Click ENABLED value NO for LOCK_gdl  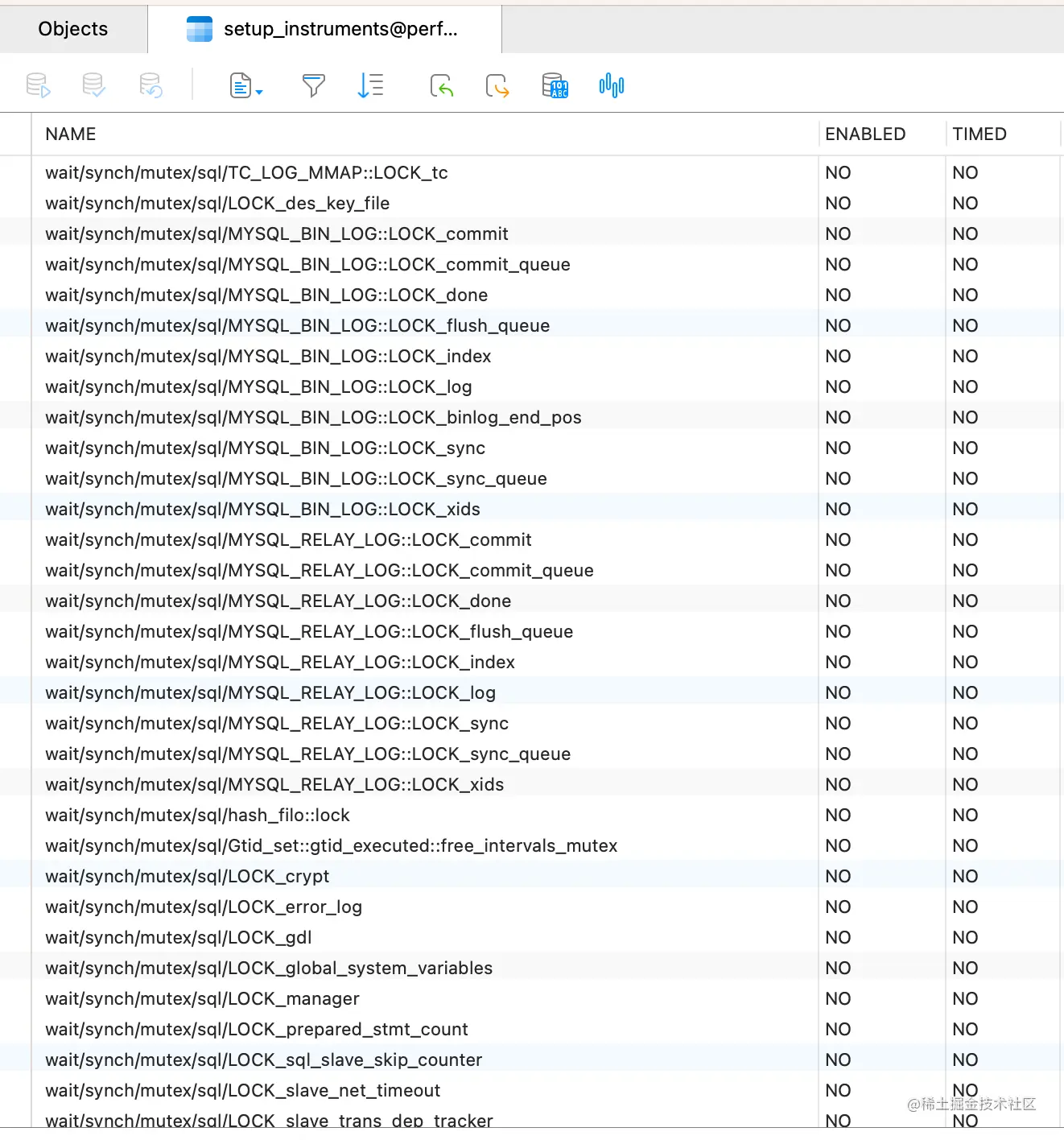pyautogui.click(x=838, y=937)
